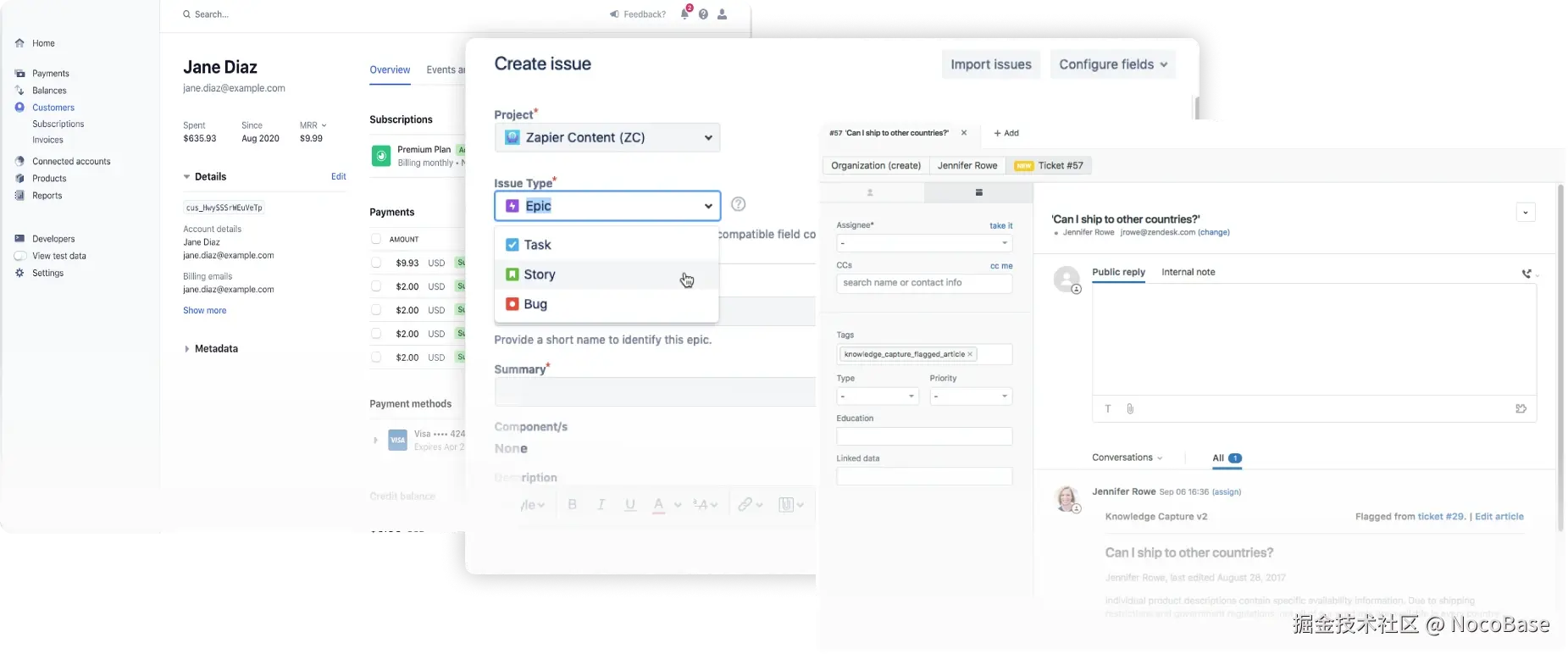
Task: Open ticket options dropdown beside subject
Action: tap(1525, 213)
